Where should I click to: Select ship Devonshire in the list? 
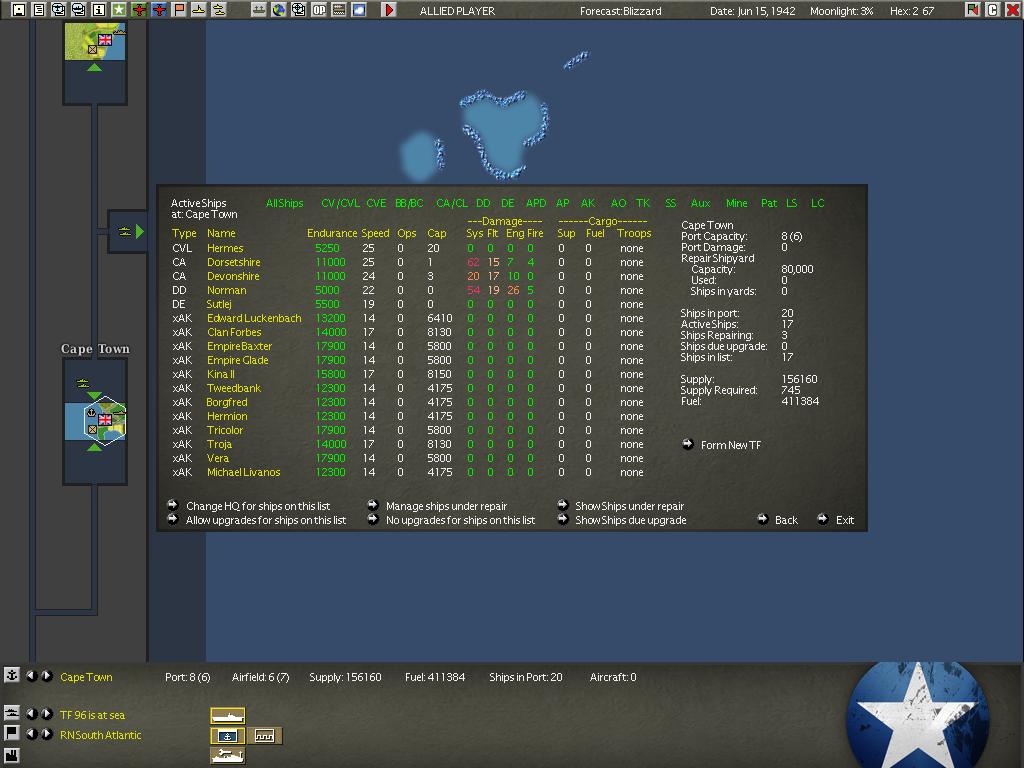click(232, 276)
